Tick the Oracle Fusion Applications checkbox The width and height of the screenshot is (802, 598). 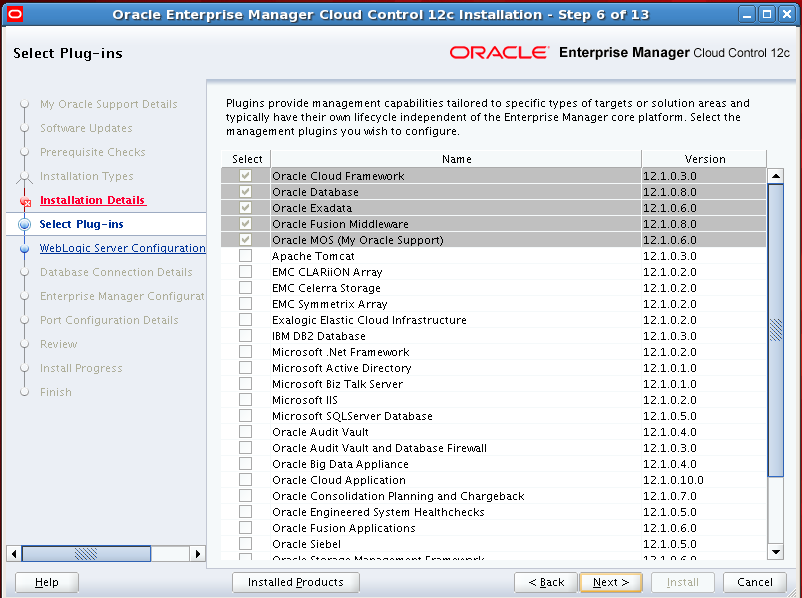point(246,527)
